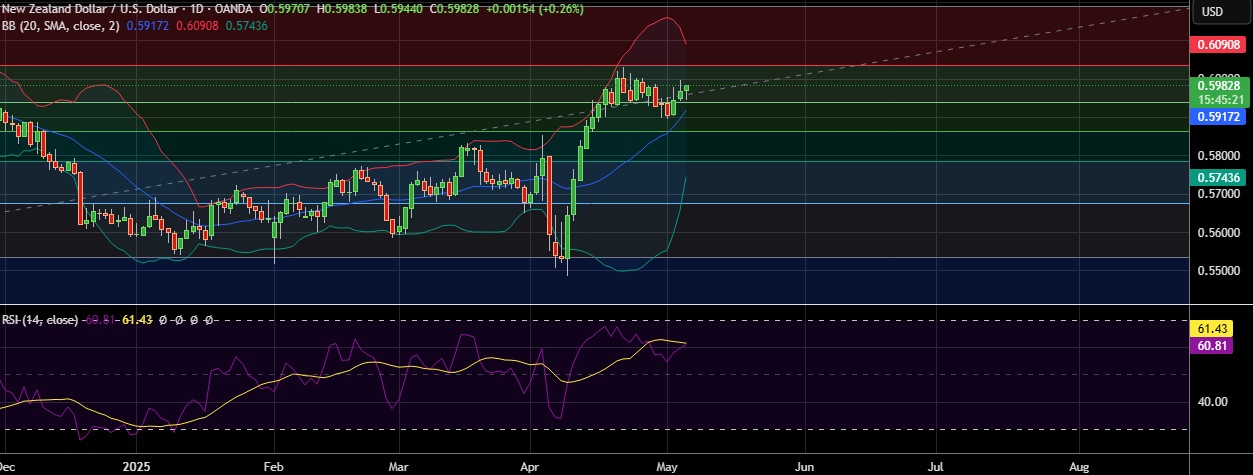
Task: Click the Aug label on time axis
Action: tap(1078, 466)
